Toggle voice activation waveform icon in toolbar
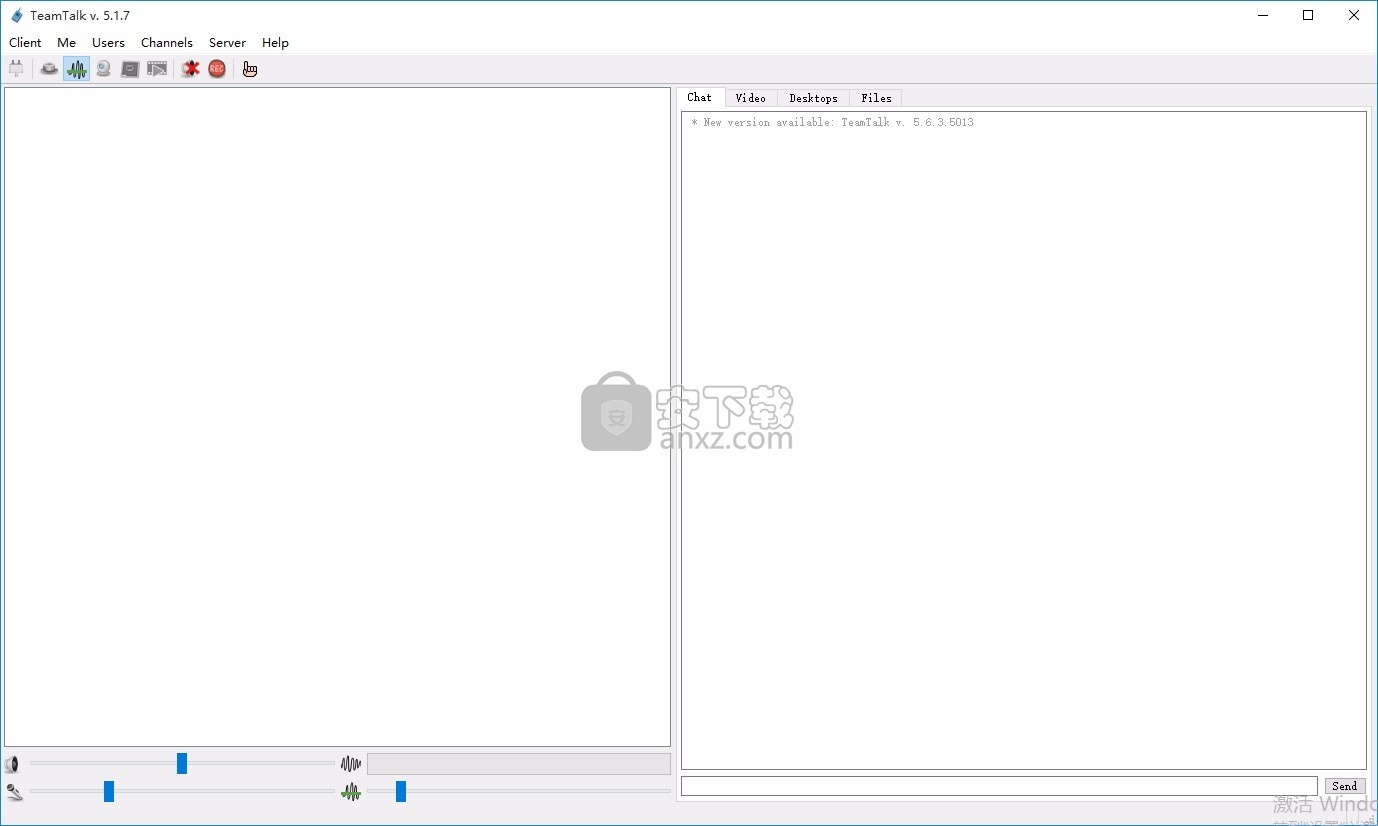Screen dimensions: 1378x826 76,69
